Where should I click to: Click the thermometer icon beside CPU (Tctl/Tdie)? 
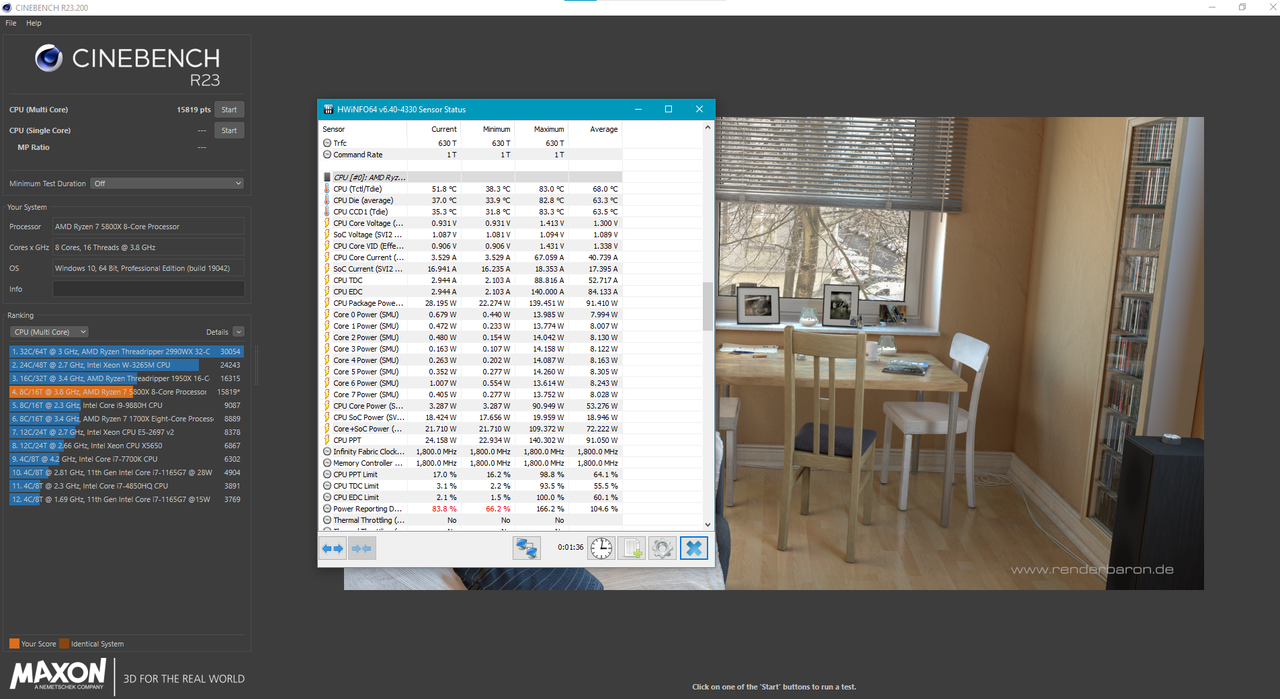pyautogui.click(x=327, y=189)
